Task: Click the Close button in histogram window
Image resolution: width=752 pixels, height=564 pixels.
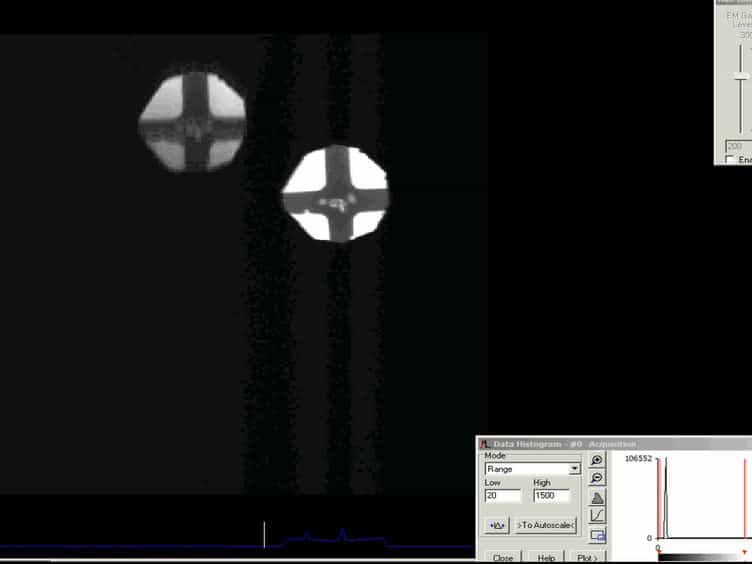Action: point(503,558)
